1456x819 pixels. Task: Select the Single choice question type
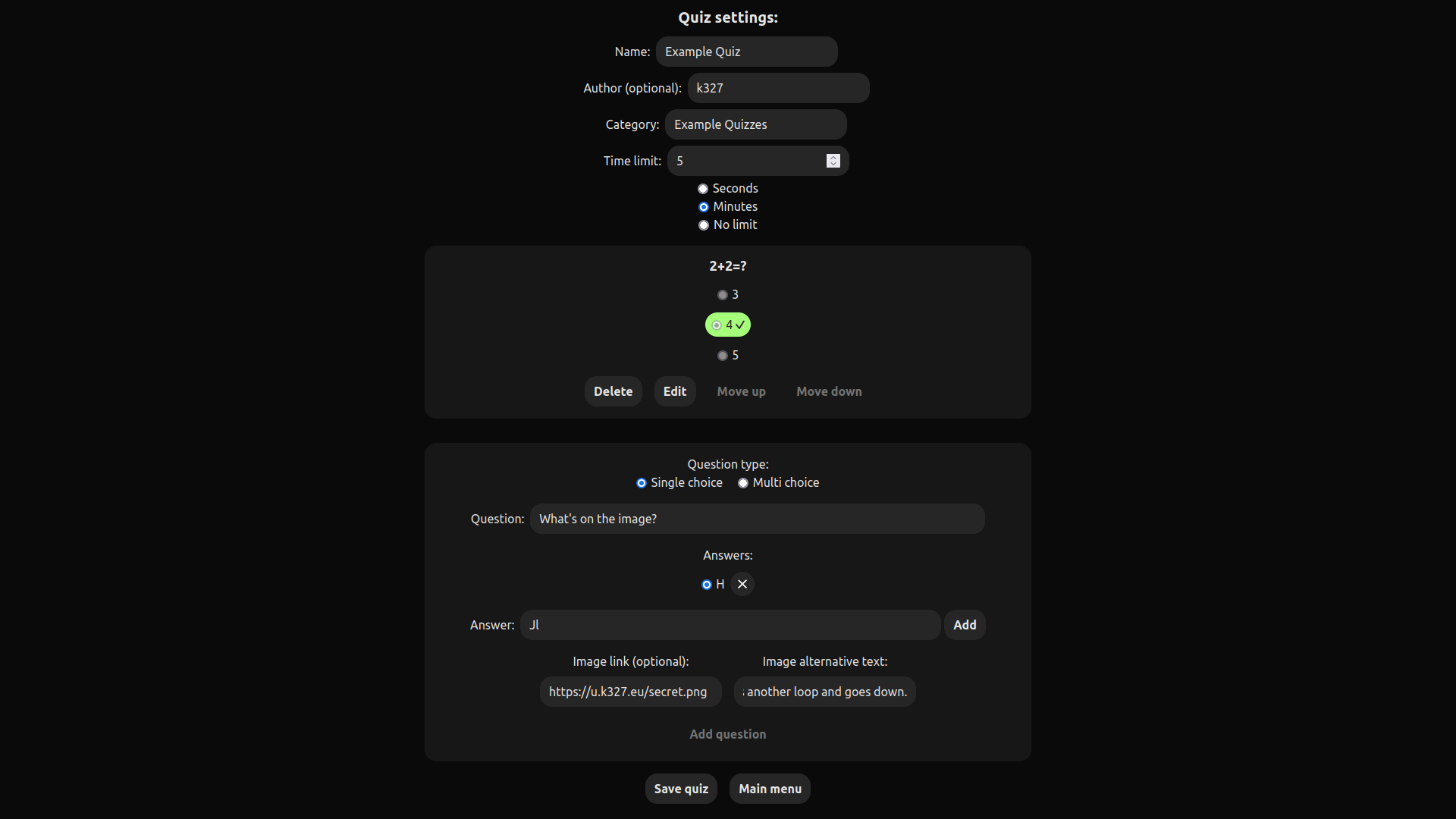(x=642, y=483)
